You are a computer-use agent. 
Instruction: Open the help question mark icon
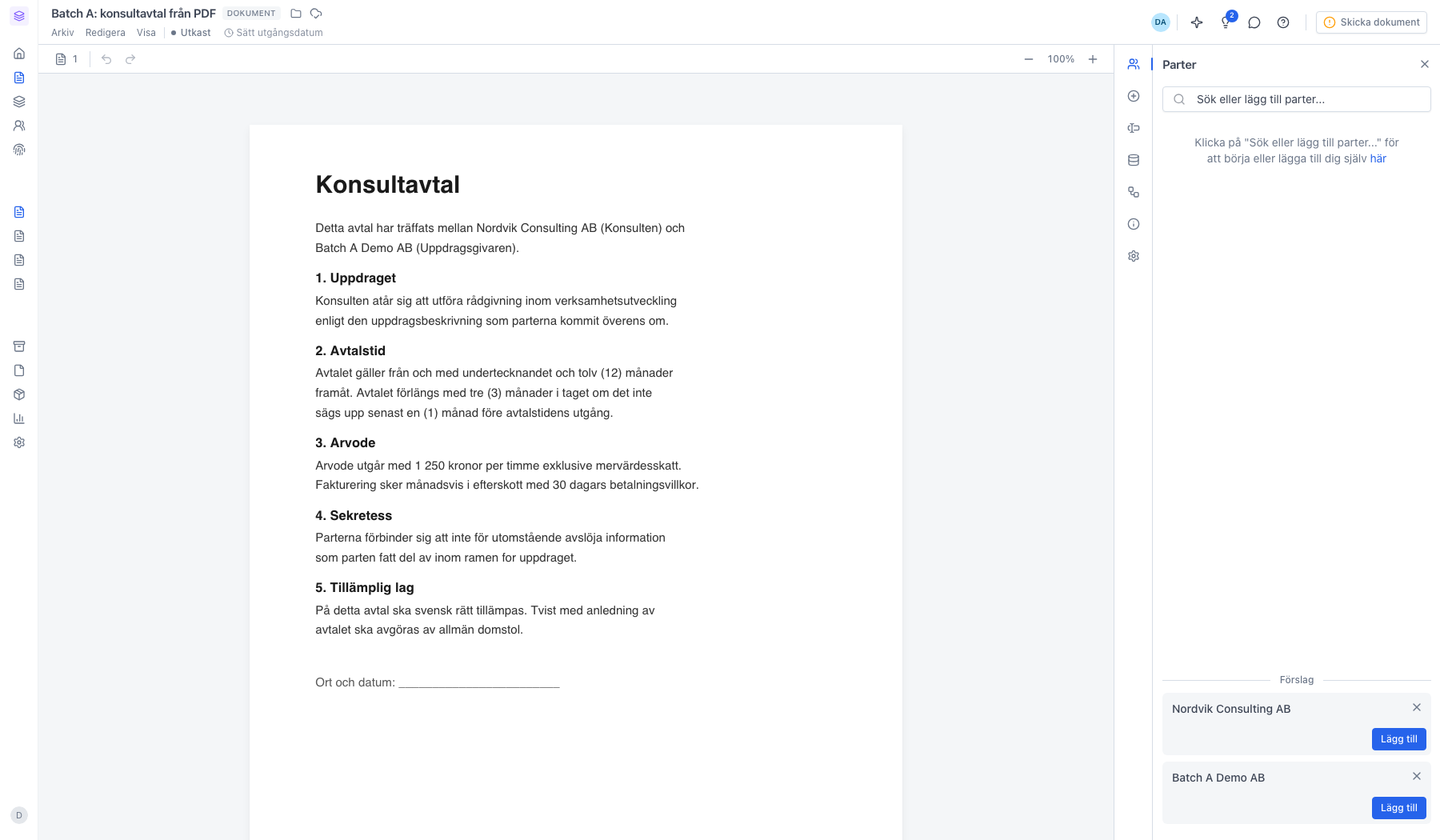1283,22
